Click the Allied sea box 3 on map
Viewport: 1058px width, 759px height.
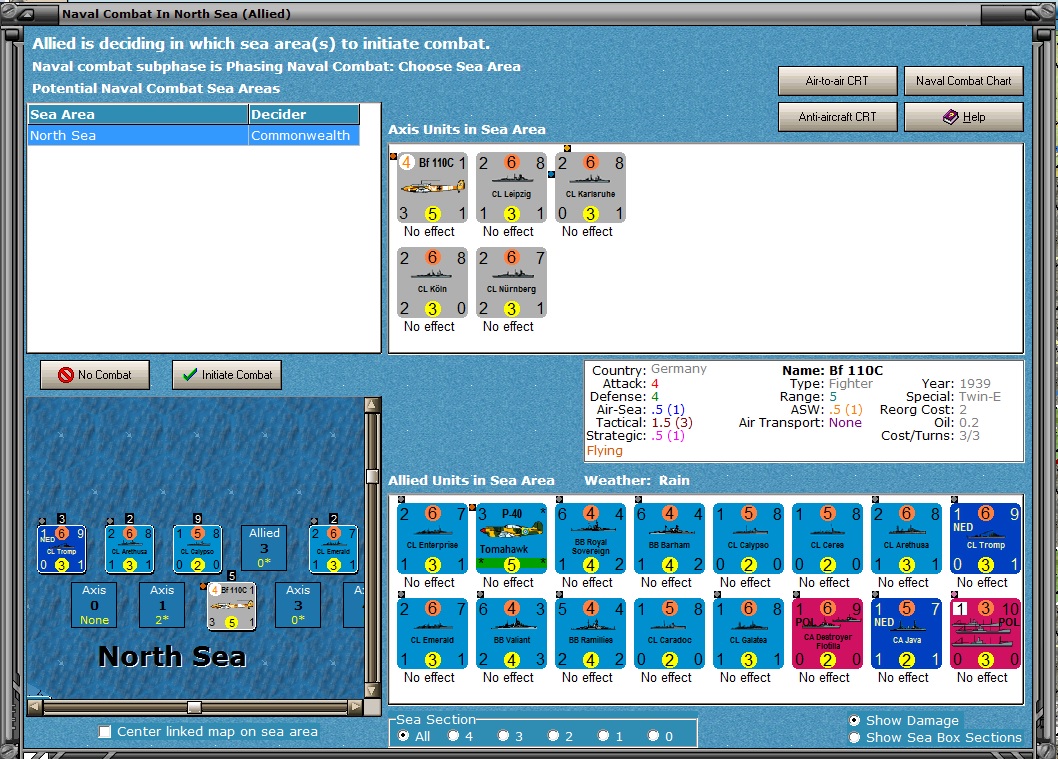pyautogui.click(x=264, y=549)
